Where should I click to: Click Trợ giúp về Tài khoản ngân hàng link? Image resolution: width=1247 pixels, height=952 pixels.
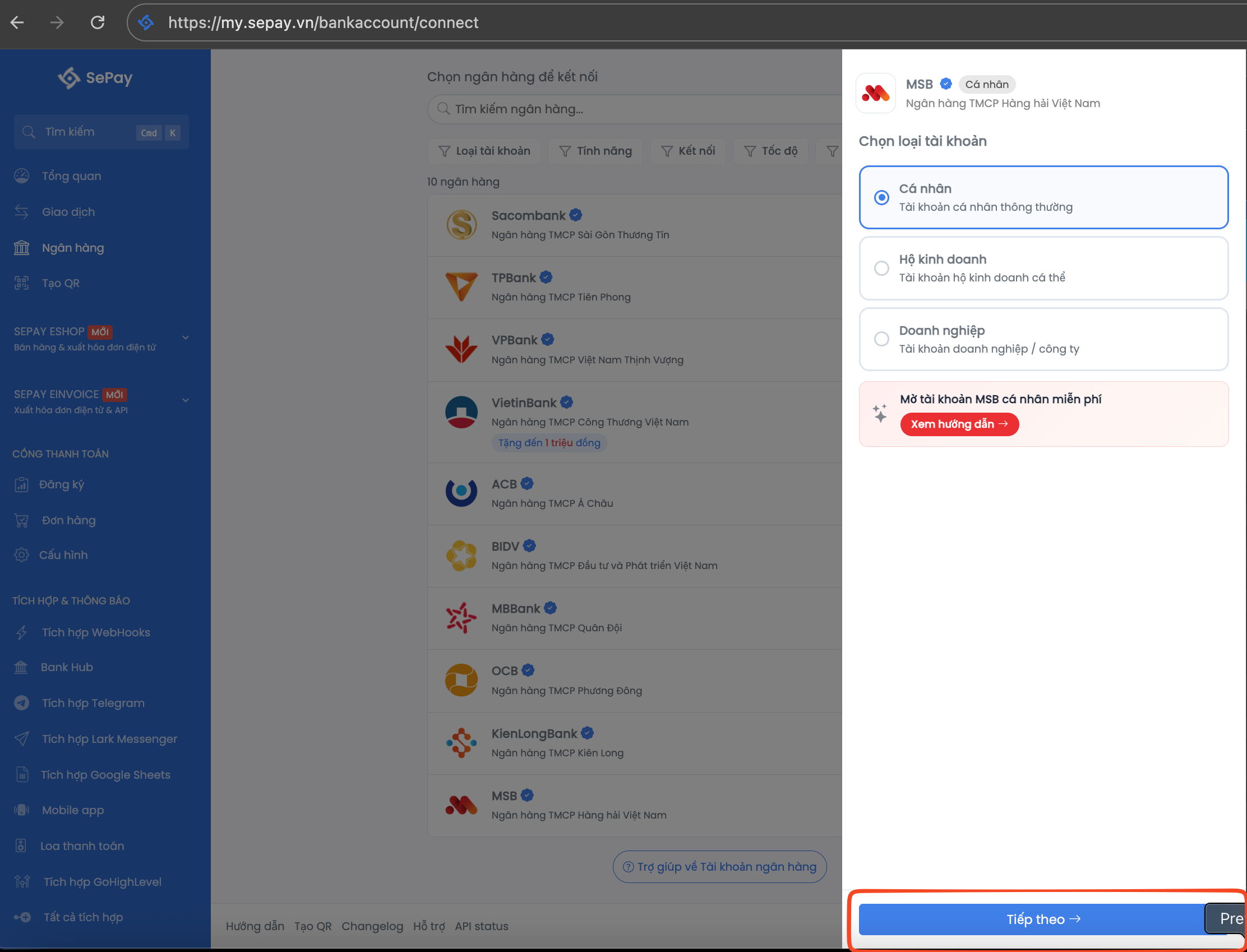[x=719, y=867]
